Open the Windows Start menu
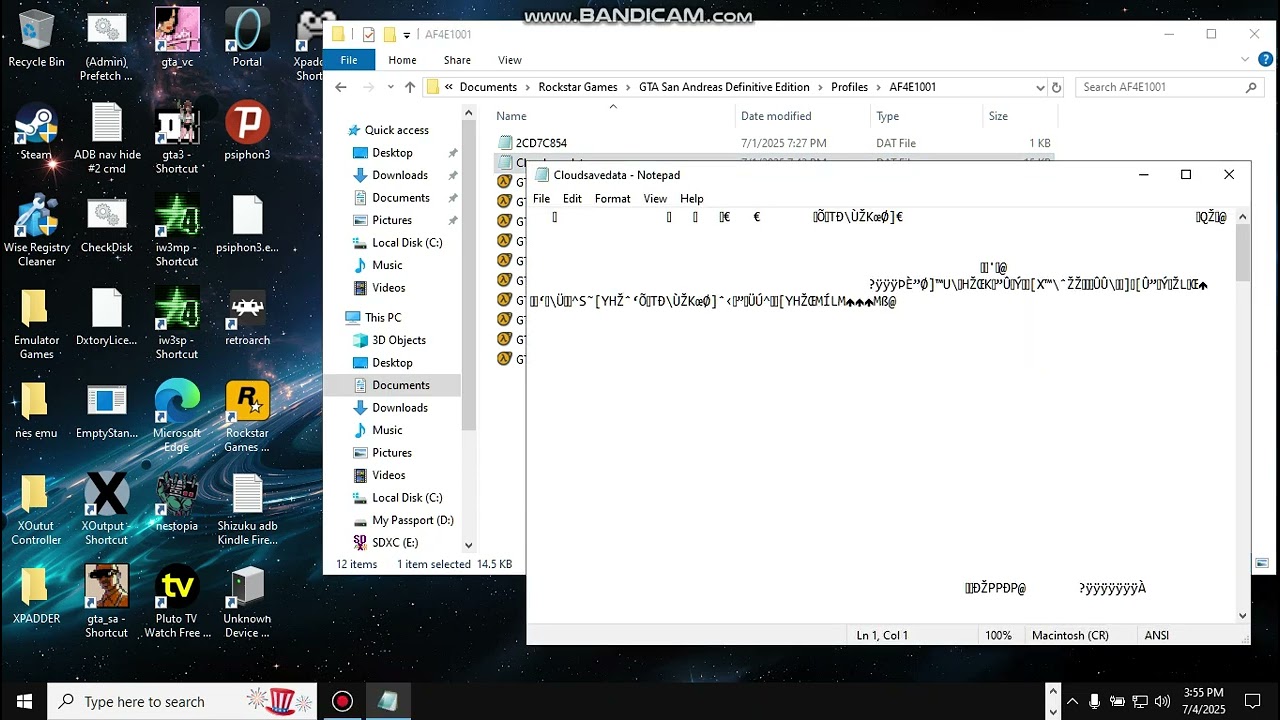This screenshot has height=720, width=1280. [x=24, y=701]
